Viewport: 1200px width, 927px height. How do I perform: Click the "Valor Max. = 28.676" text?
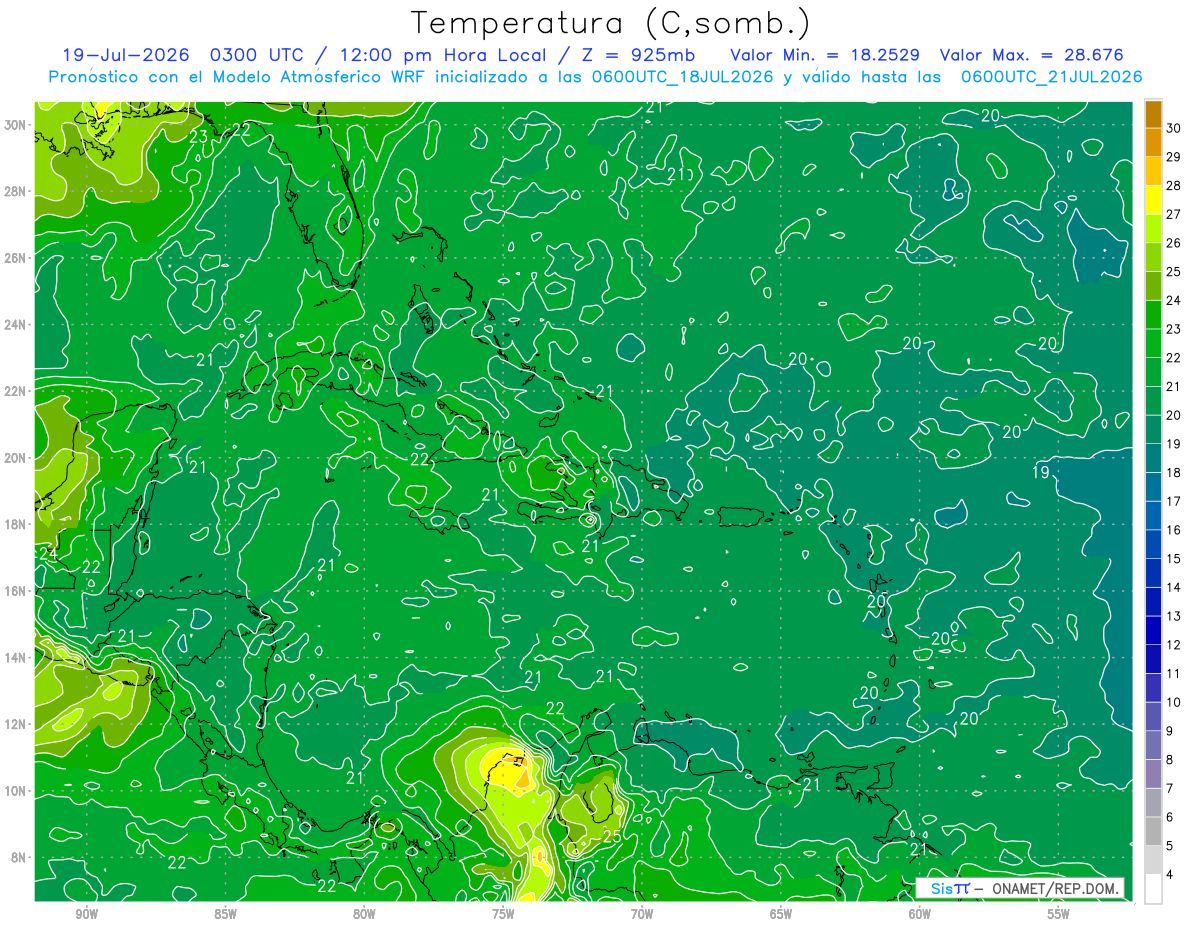pyautogui.click(x=1033, y=55)
